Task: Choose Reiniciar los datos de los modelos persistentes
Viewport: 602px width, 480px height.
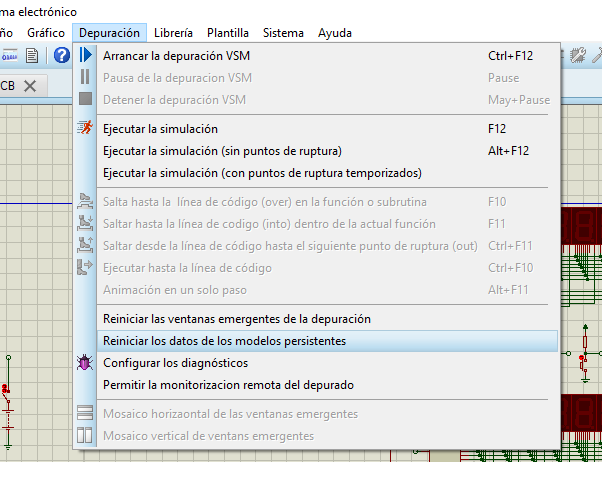Action: (x=327, y=341)
